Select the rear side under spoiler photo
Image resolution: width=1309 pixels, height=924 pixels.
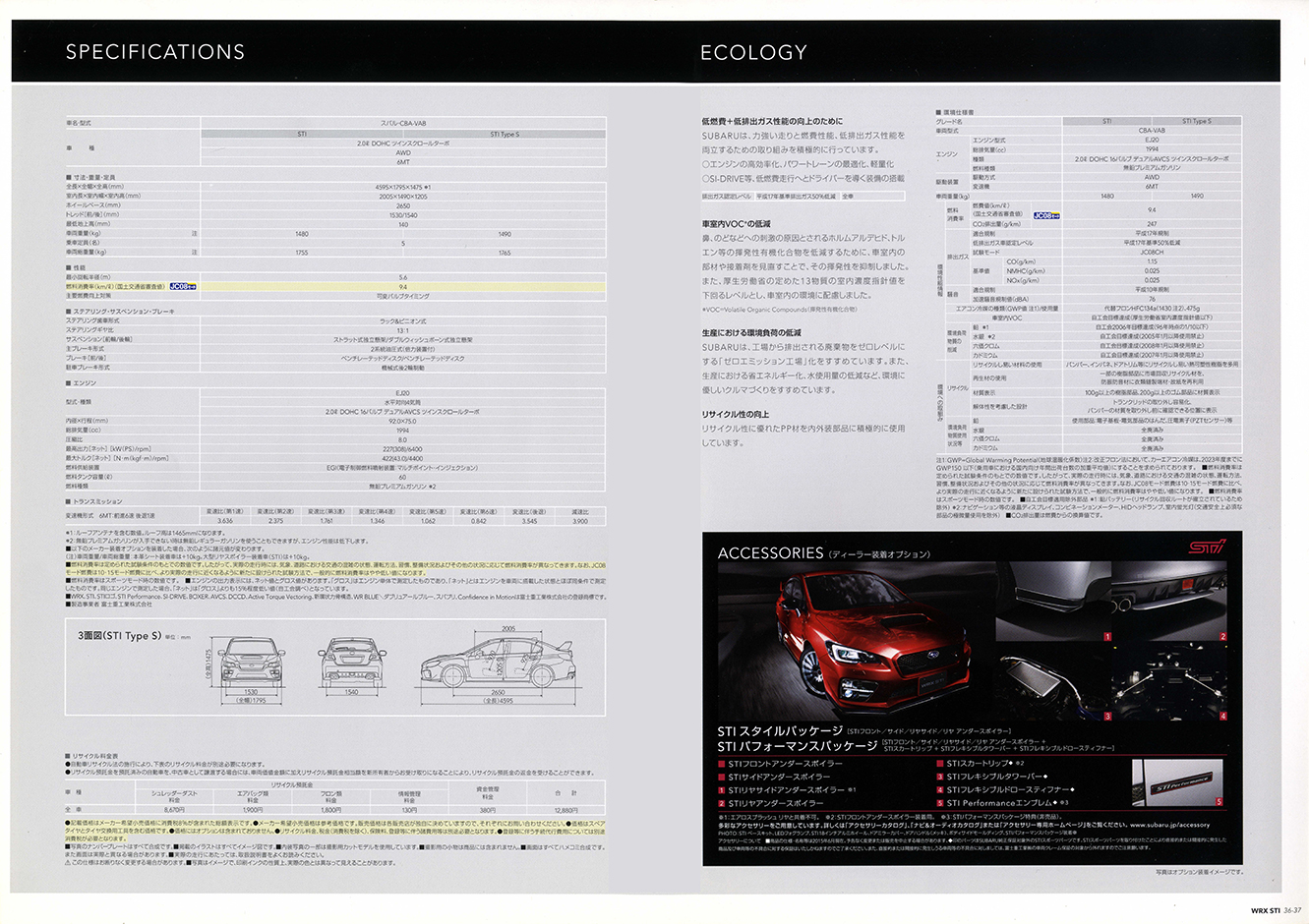1055,602
